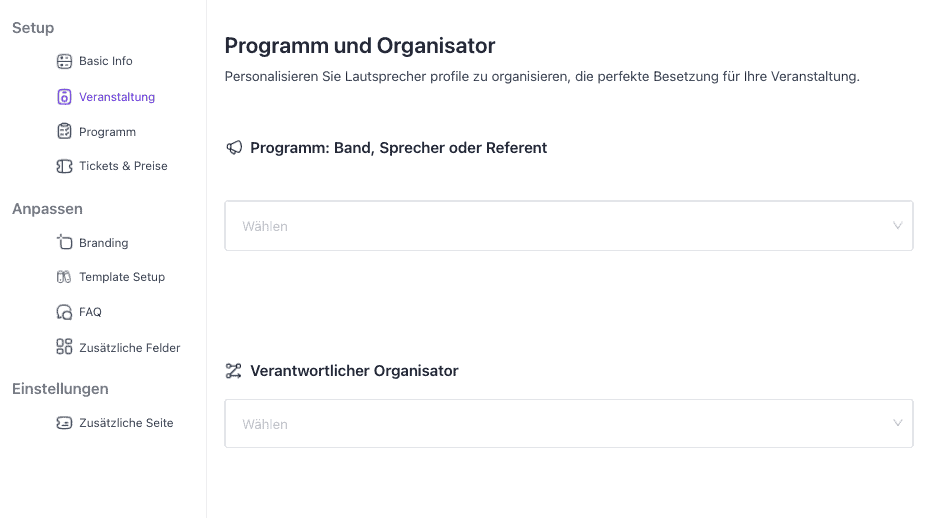Open the Basic Info menu item
The height and width of the screenshot is (518, 926).
coord(106,61)
